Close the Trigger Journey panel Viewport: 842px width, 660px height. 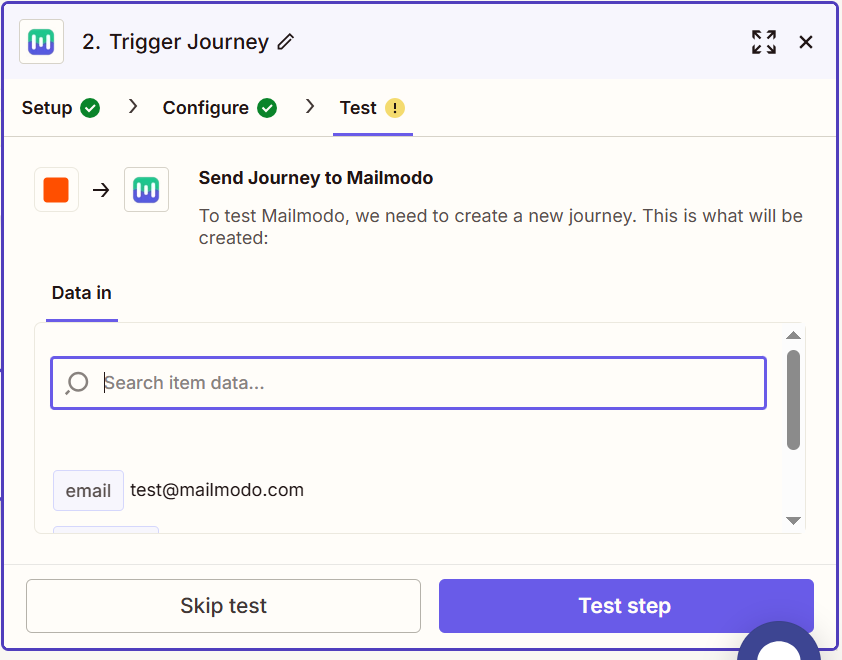click(806, 42)
